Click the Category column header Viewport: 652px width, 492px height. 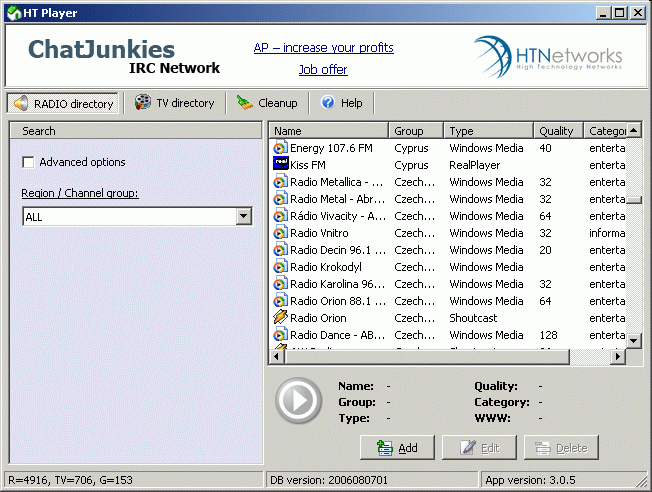pyautogui.click(x=605, y=131)
